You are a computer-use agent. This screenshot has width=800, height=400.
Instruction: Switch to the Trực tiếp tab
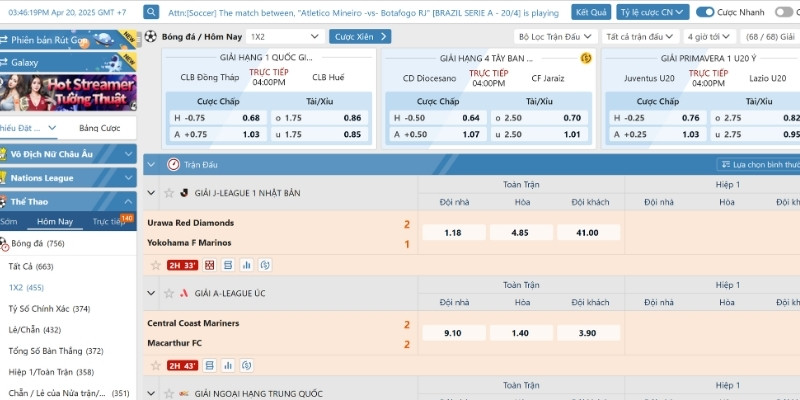pyautogui.click(x=108, y=221)
